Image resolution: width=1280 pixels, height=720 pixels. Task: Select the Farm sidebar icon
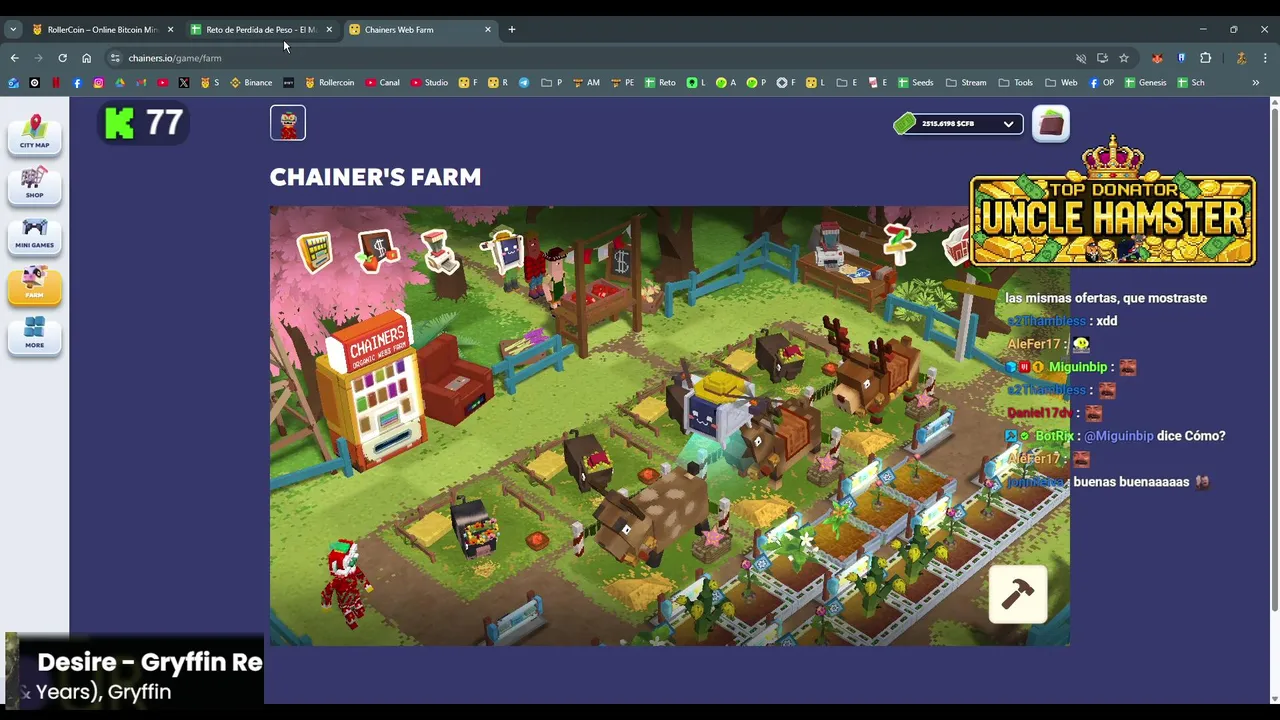34,284
